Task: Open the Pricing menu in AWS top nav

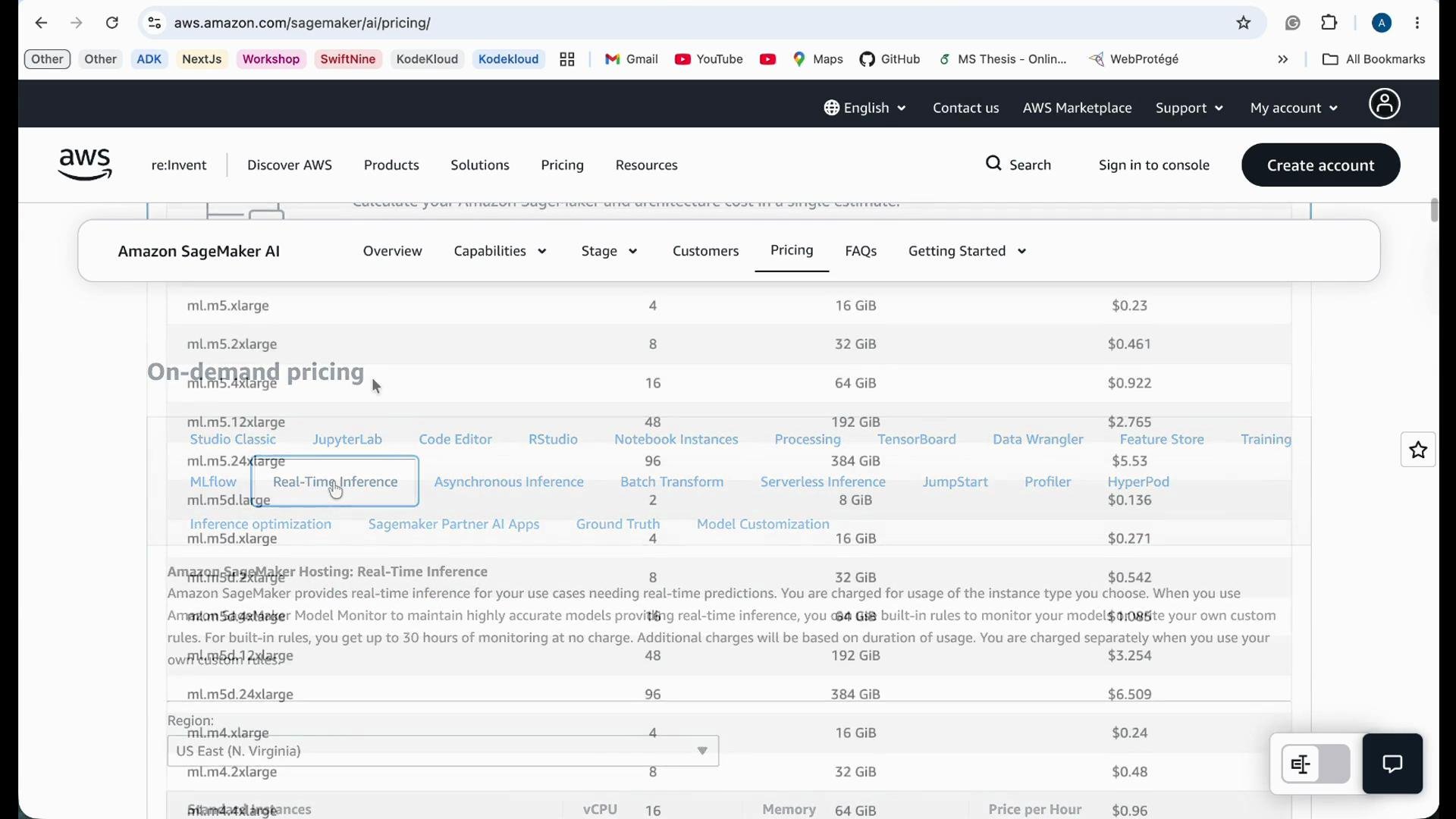Action: click(x=563, y=165)
